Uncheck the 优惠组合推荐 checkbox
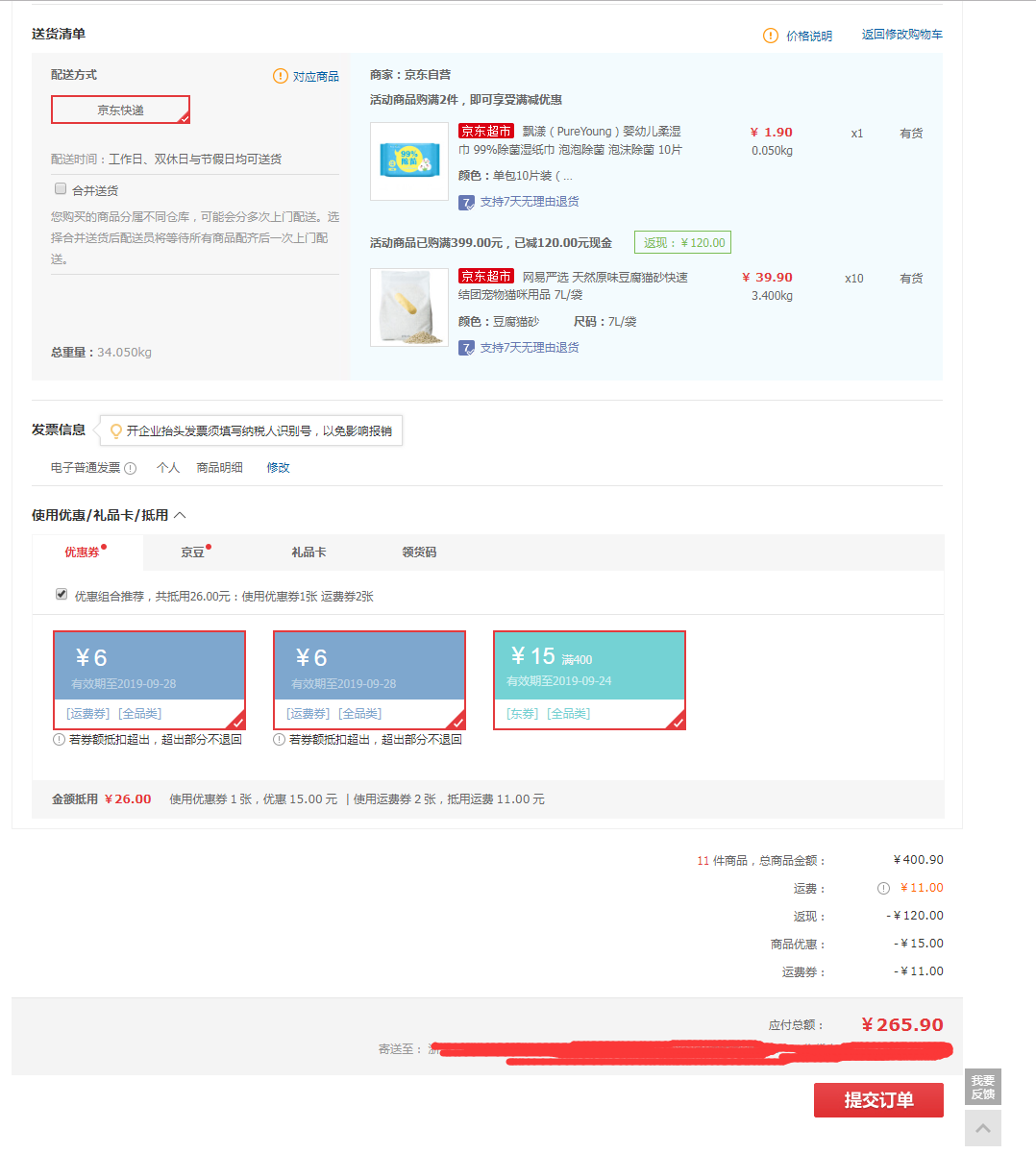 [x=62, y=595]
